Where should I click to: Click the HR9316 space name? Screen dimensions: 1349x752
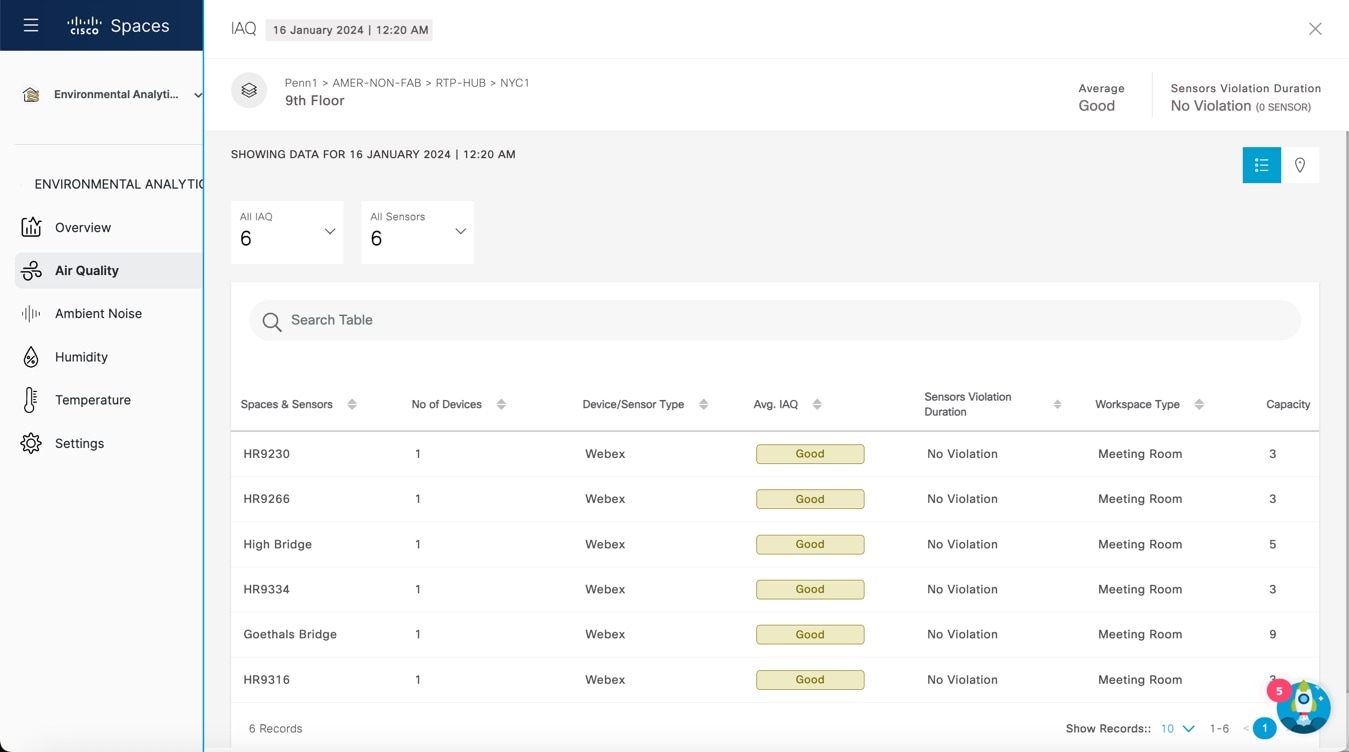coord(266,680)
